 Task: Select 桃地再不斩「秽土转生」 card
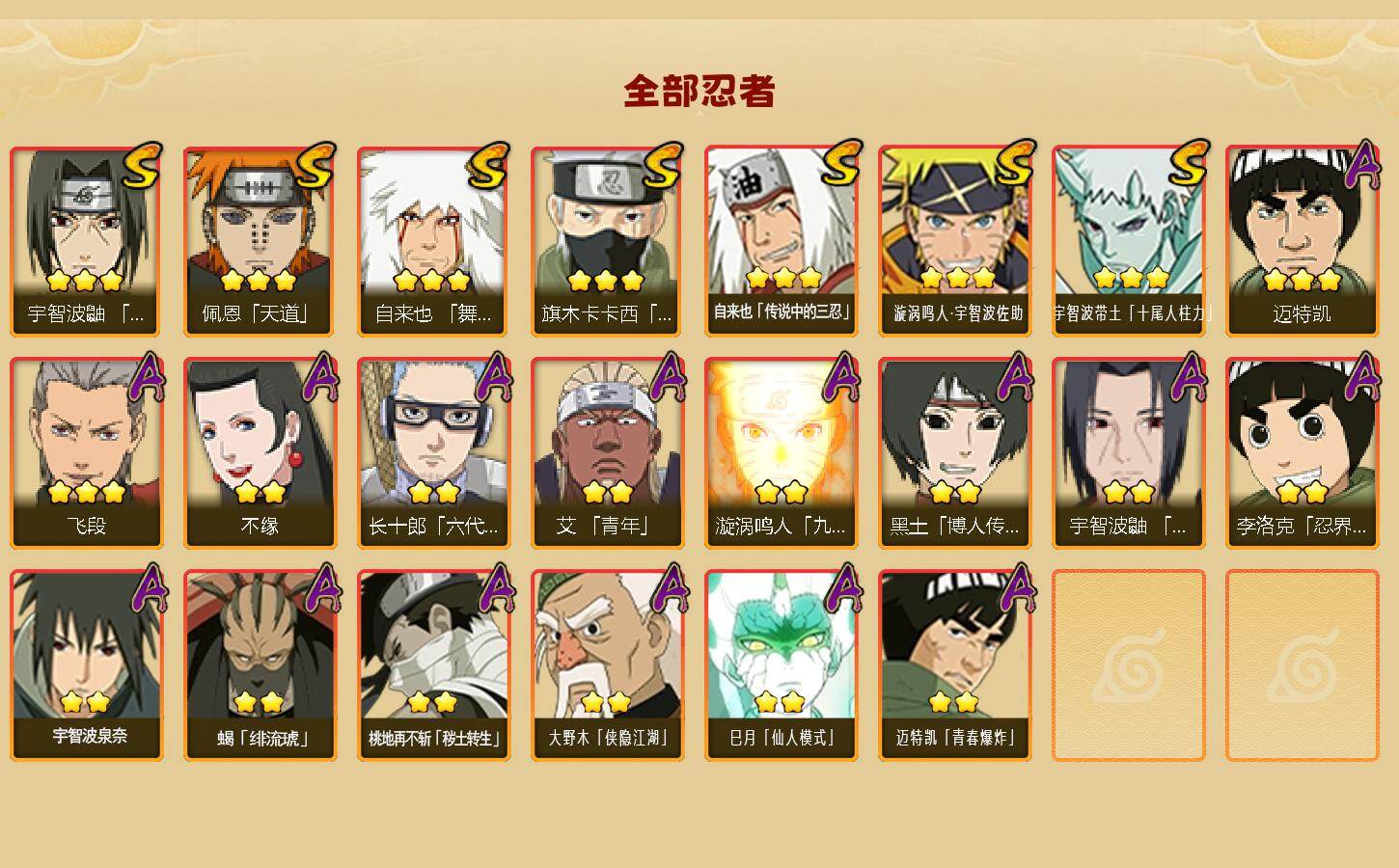tap(433, 665)
